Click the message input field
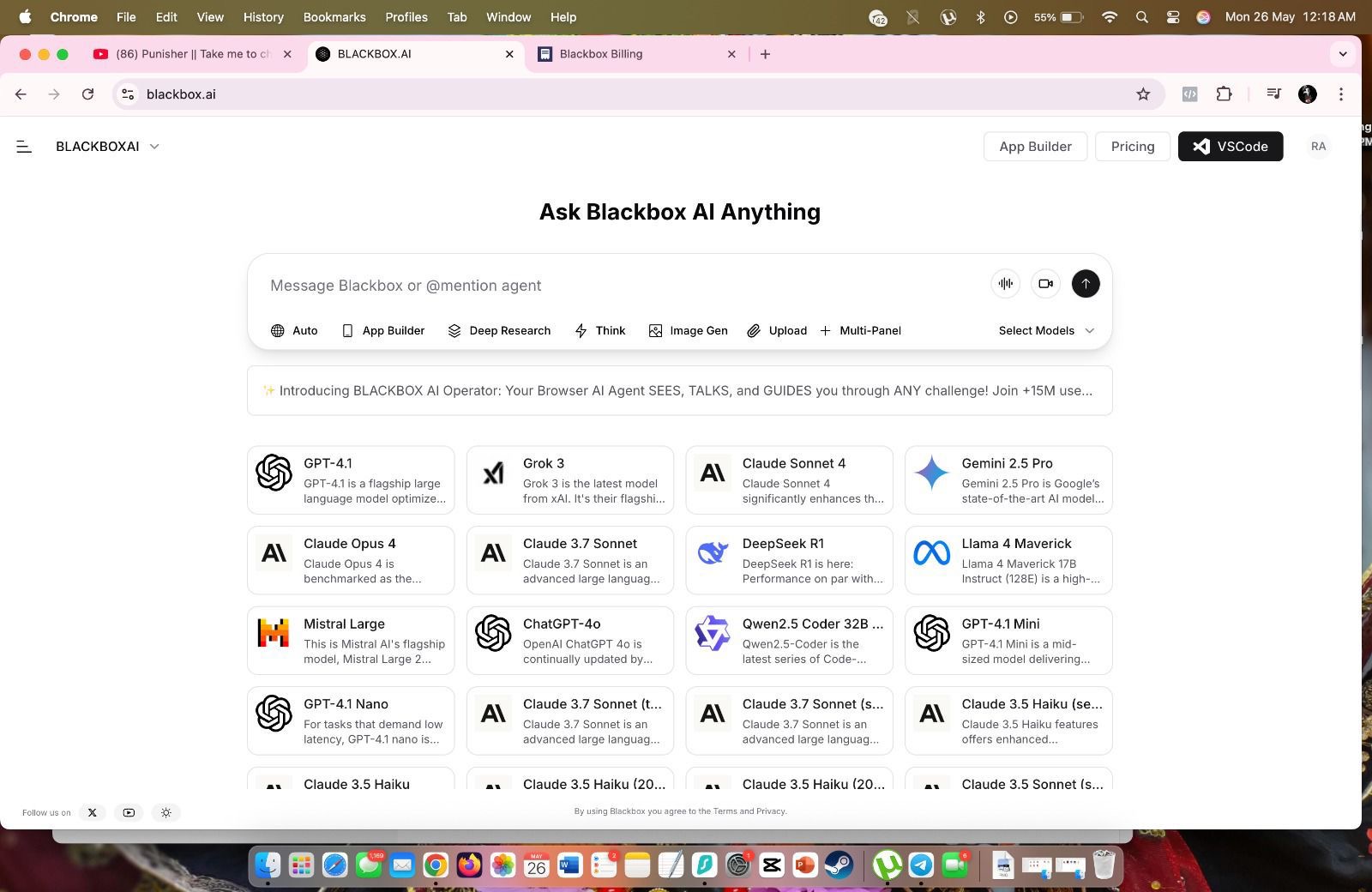Screen dimensions: 1372x892 point(622,286)
